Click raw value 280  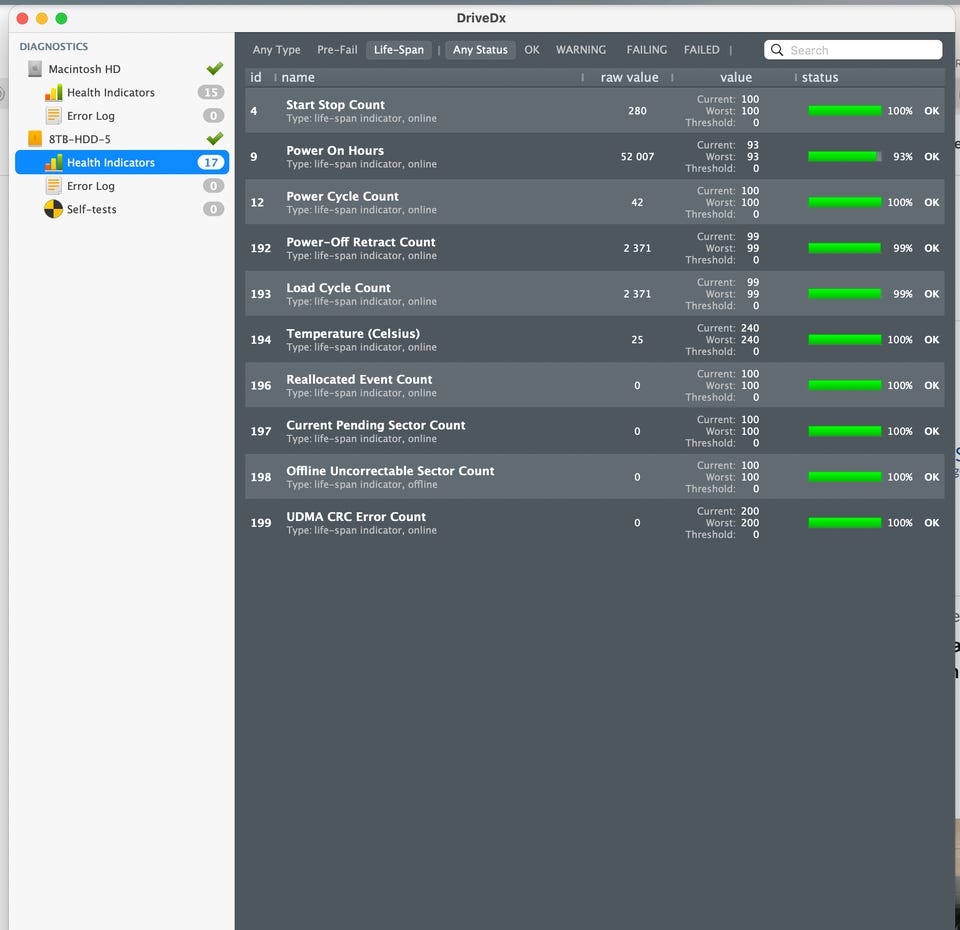click(x=637, y=111)
